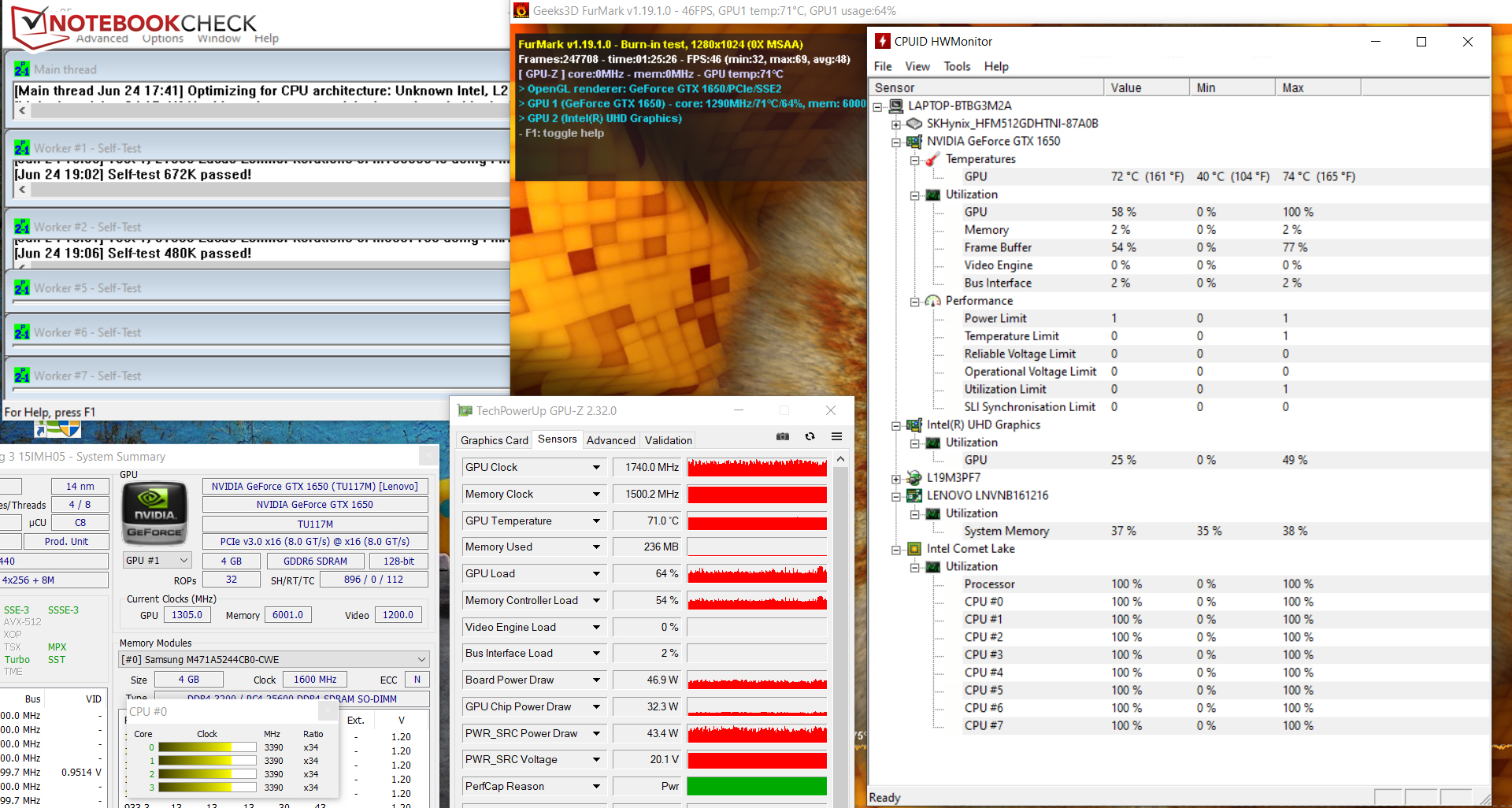Collapse the Intel Comet Lake node
1512x808 pixels.
[x=896, y=550]
